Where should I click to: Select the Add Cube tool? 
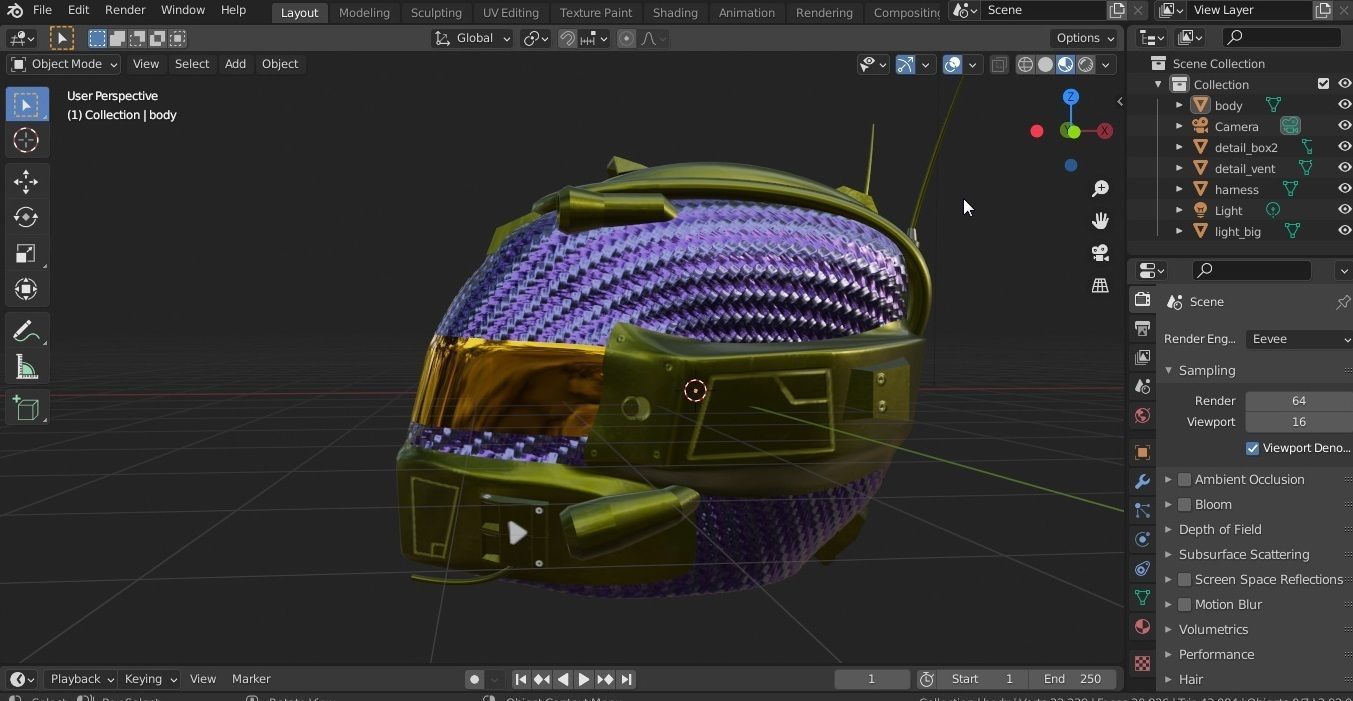pyautogui.click(x=26, y=408)
